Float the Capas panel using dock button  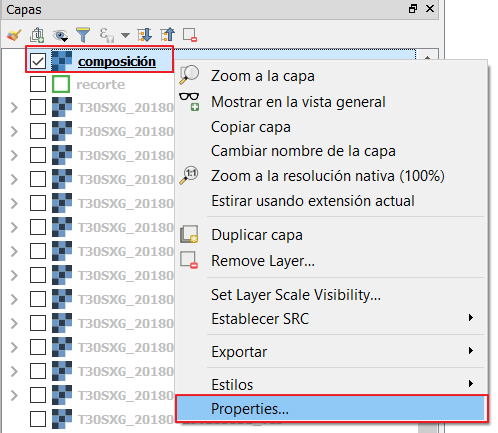tap(413, 9)
